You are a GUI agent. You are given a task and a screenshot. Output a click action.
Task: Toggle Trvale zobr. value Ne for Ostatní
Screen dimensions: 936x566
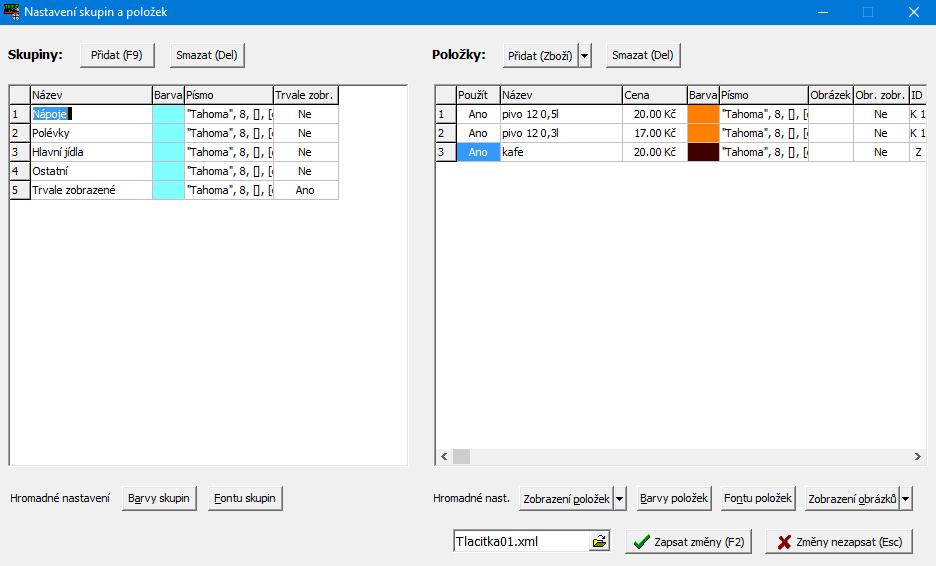coord(306,171)
